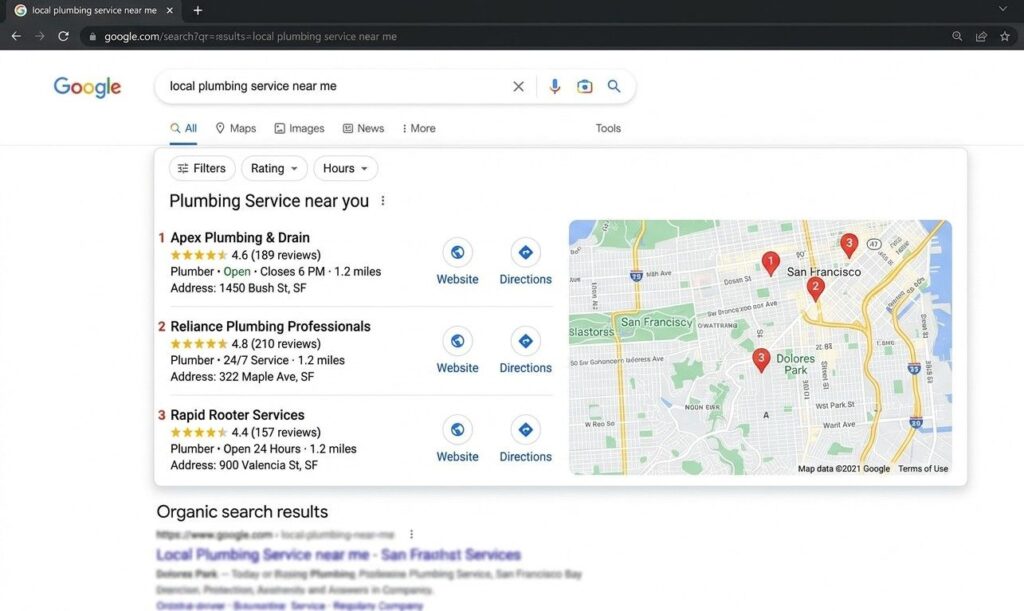Image resolution: width=1024 pixels, height=611 pixels.
Task: Click the Google logo
Action: click(87, 87)
